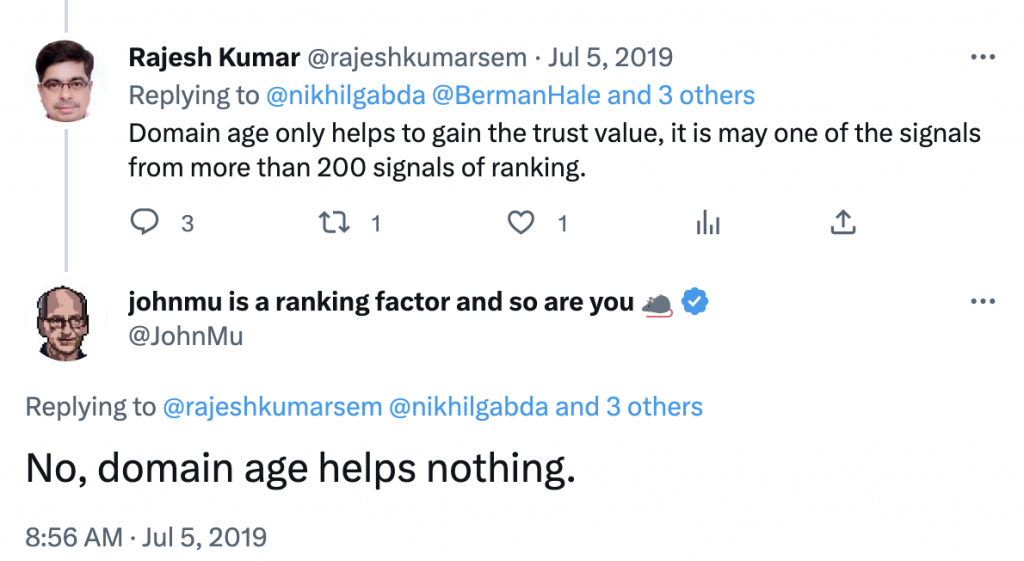Open the @BermanHale mention link
The width and height of the screenshot is (1024, 561).
[x=516, y=95]
